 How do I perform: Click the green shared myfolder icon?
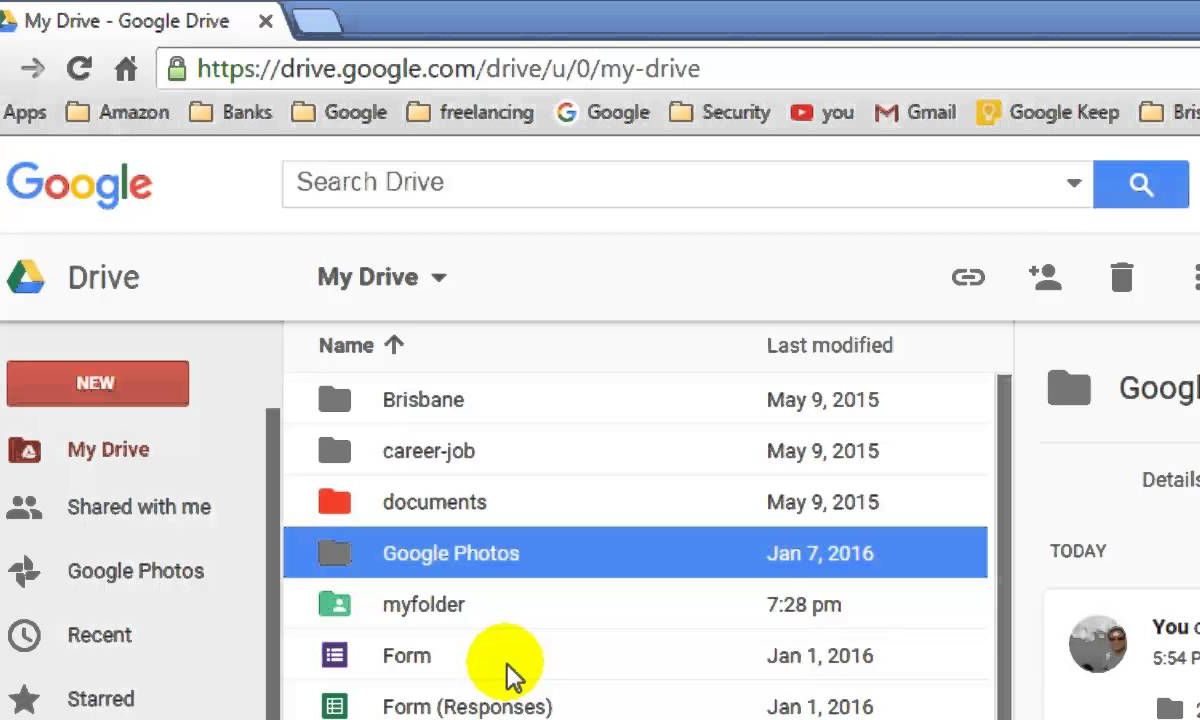point(335,604)
